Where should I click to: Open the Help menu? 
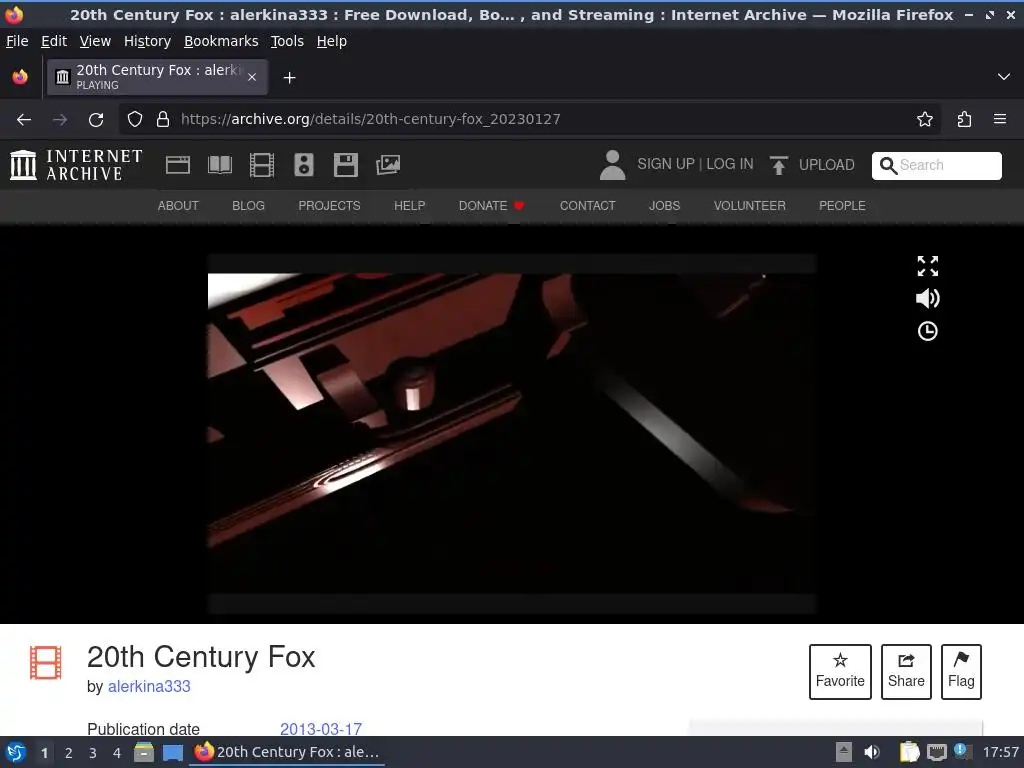coord(331,41)
